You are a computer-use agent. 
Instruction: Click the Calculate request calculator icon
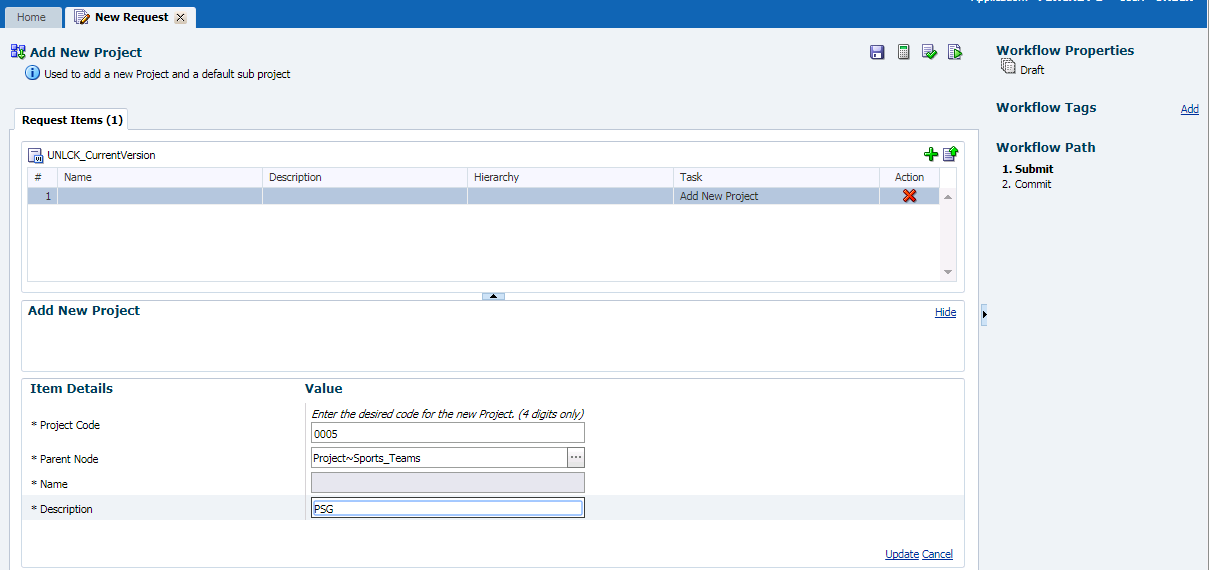tap(903, 52)
